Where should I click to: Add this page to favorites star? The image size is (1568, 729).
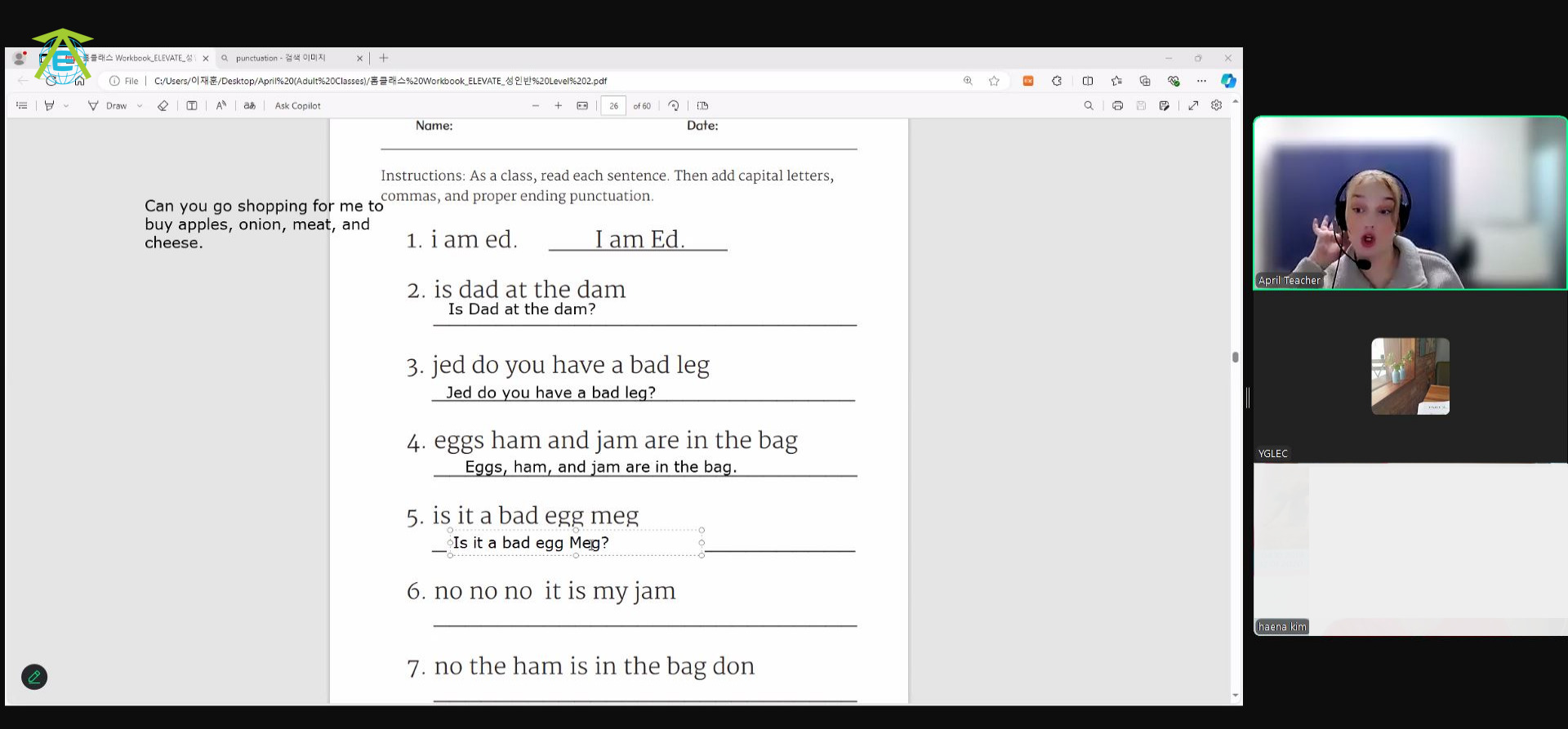(x=994, y=81)
